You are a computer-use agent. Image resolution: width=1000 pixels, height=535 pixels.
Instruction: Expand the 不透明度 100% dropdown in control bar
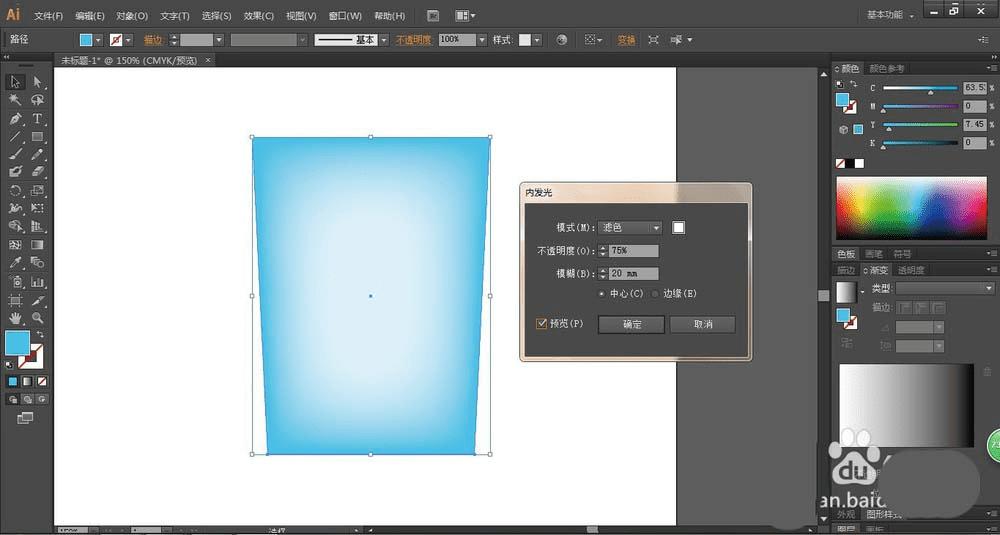[482, 40]
